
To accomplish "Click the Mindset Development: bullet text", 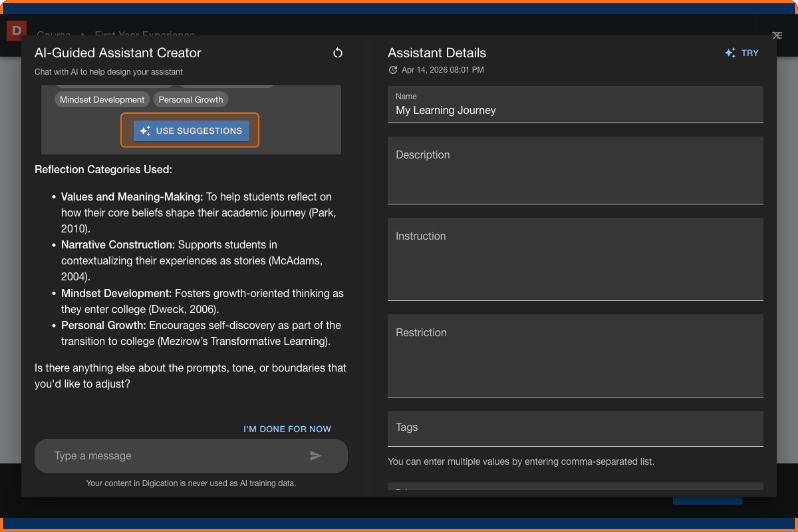I will pos(202,301).
